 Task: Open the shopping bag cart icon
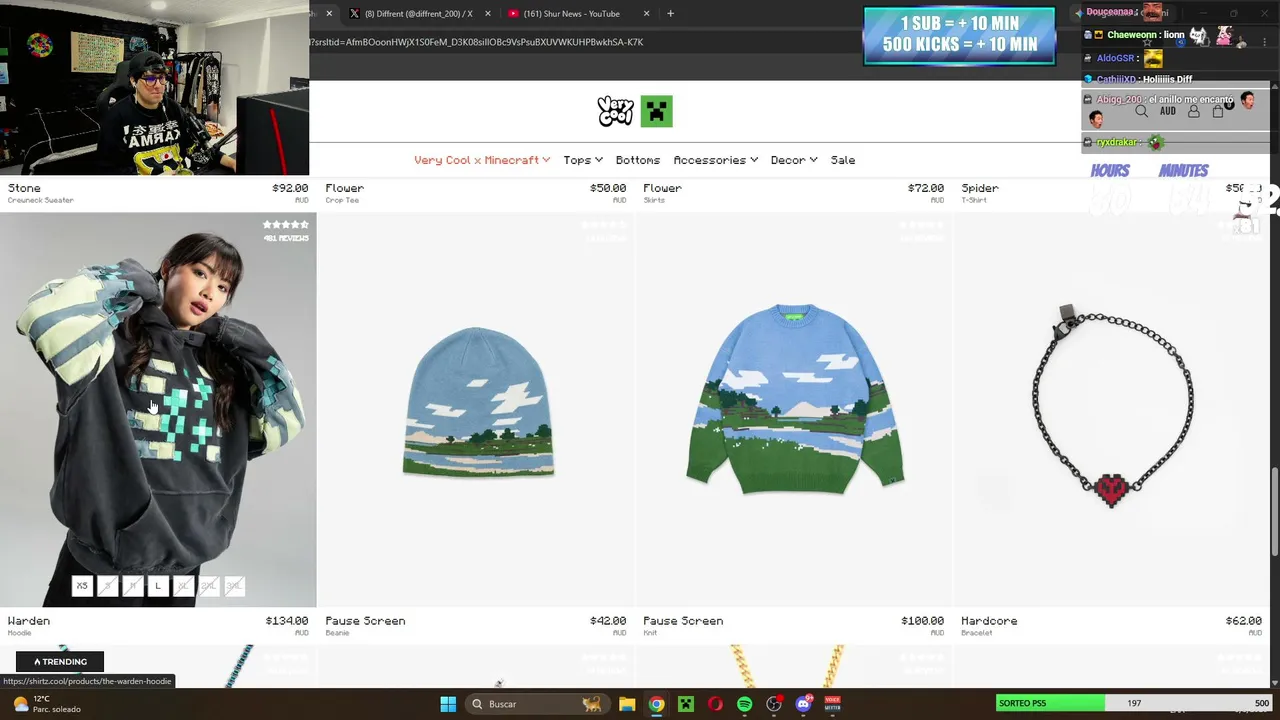(x=1218, y=112)
